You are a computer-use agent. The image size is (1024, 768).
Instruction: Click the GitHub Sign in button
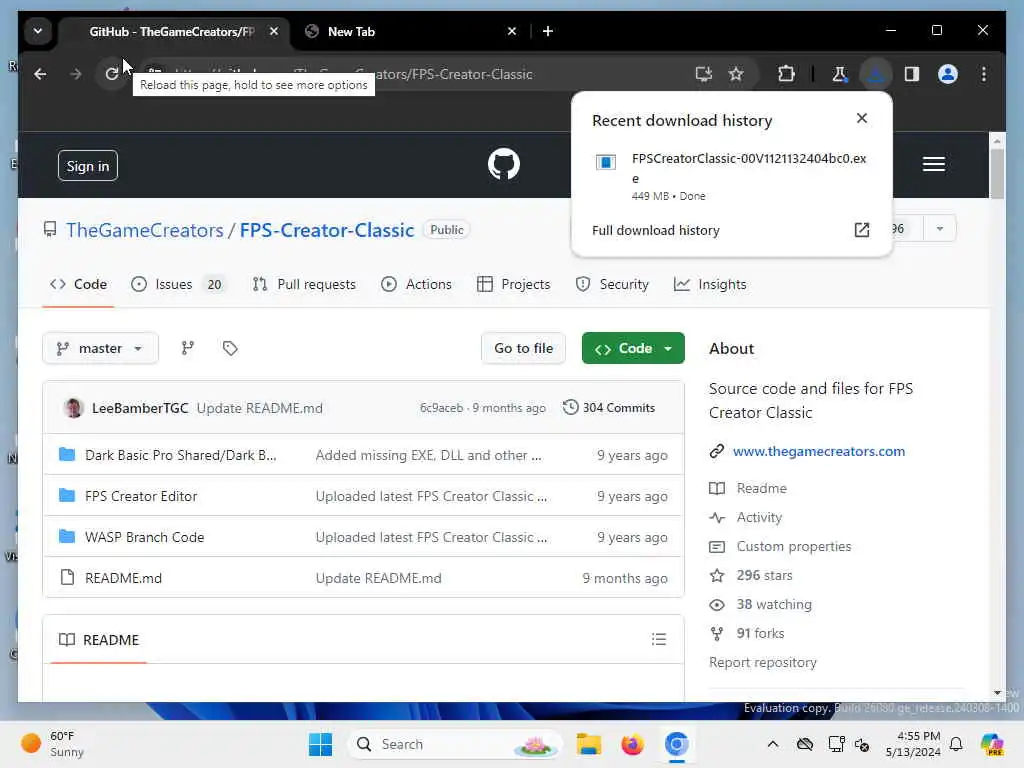click(88, 166)
